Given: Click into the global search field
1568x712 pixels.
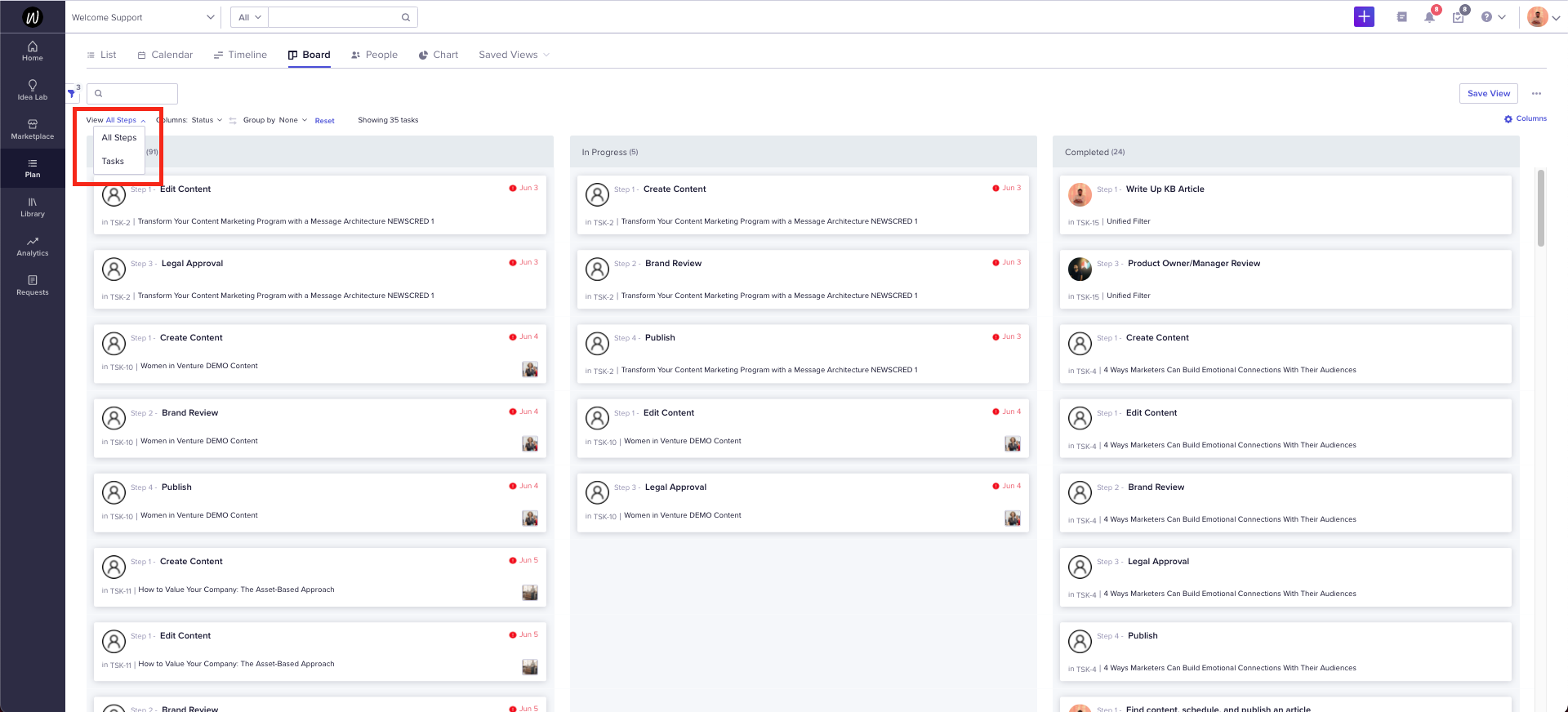Looking at the screenshot, I should point(333,17).
